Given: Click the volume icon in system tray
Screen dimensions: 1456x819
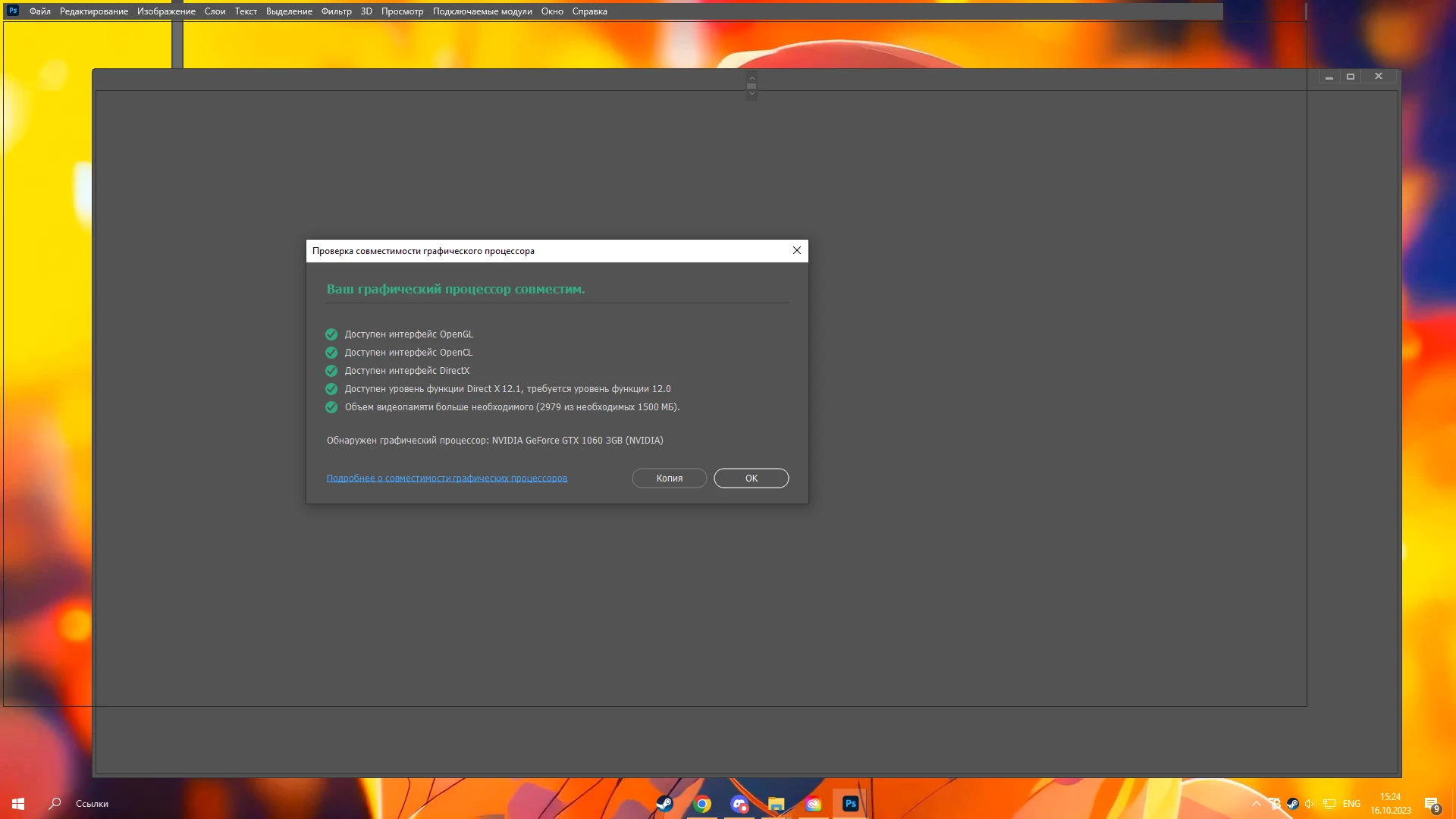Looking at the screenshot, I should pyautogui.click(x=1310, y=804).
